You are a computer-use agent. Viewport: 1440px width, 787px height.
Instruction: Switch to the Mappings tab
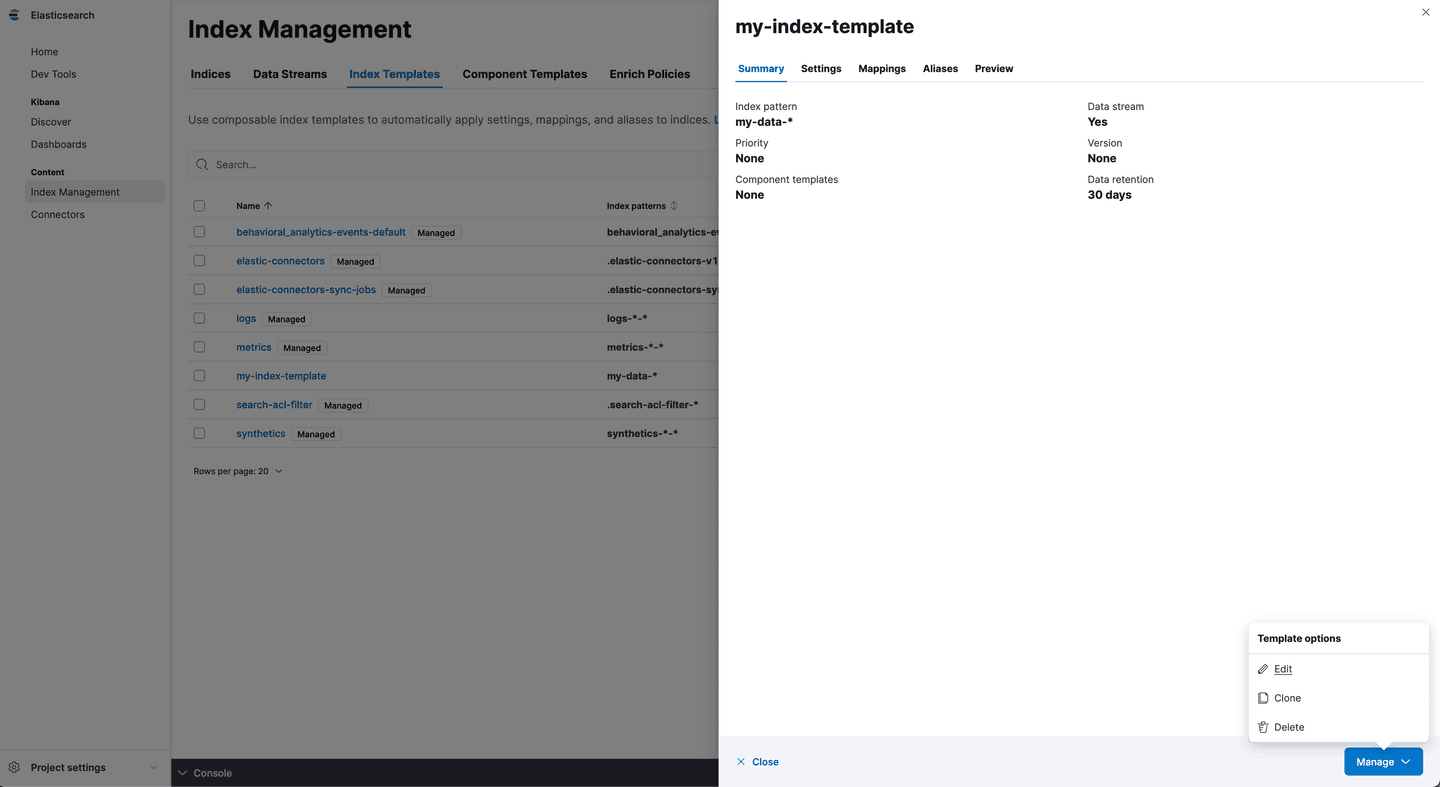coord(881,69)
